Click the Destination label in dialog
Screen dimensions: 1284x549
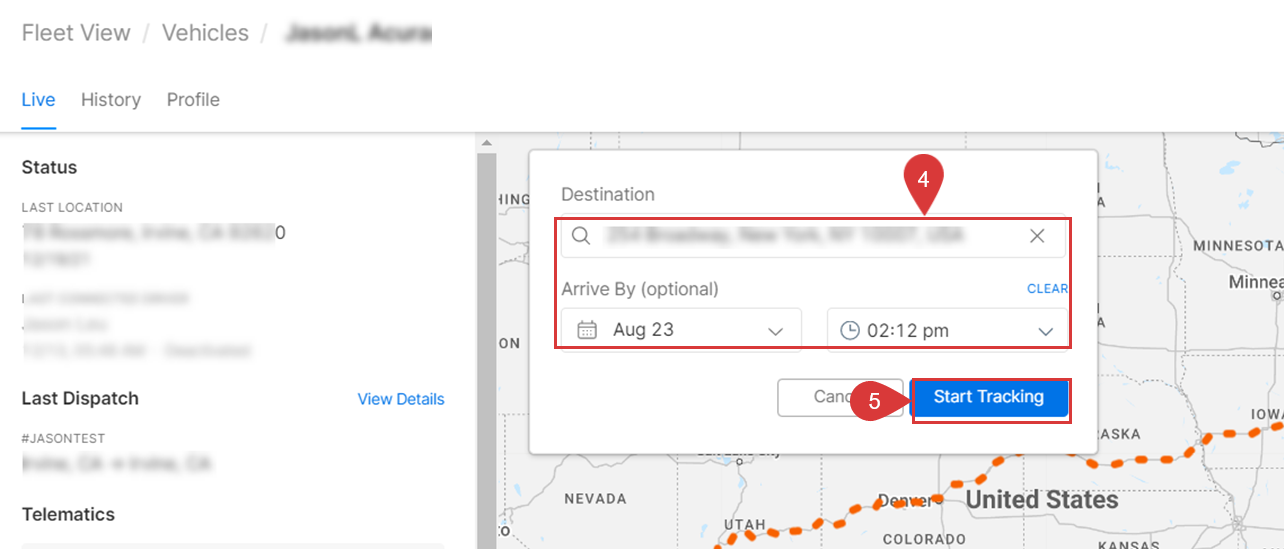tap(608, 194)
